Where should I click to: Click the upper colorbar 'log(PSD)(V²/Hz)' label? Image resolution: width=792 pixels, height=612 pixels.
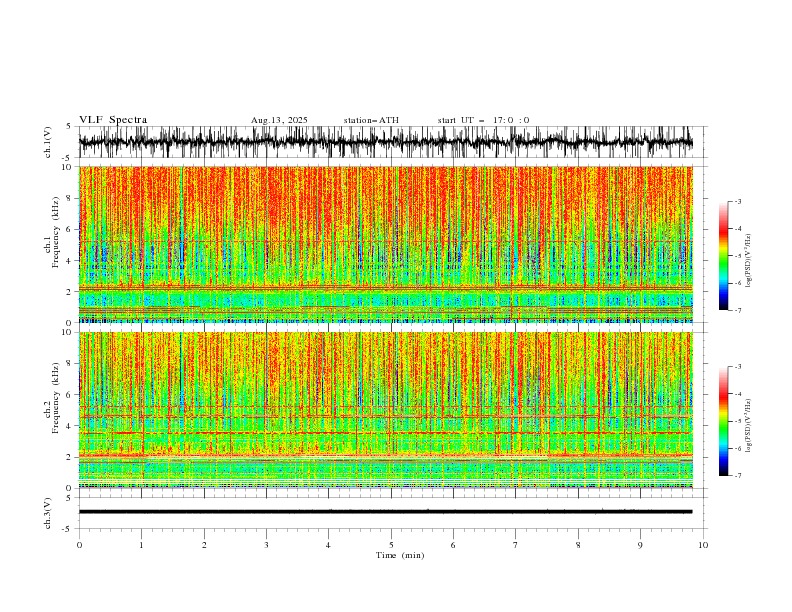click(749, 261)
